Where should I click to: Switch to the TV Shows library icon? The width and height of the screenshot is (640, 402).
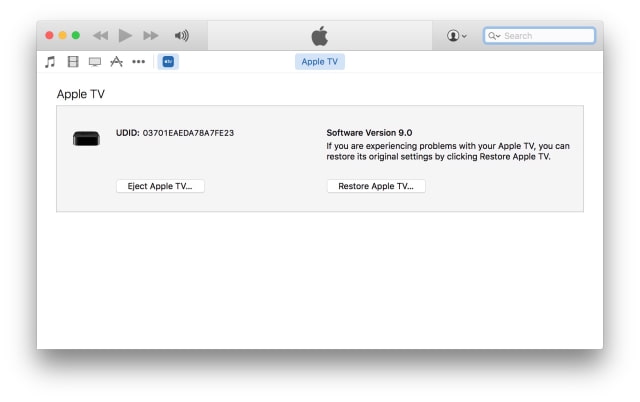pos(95,62)
